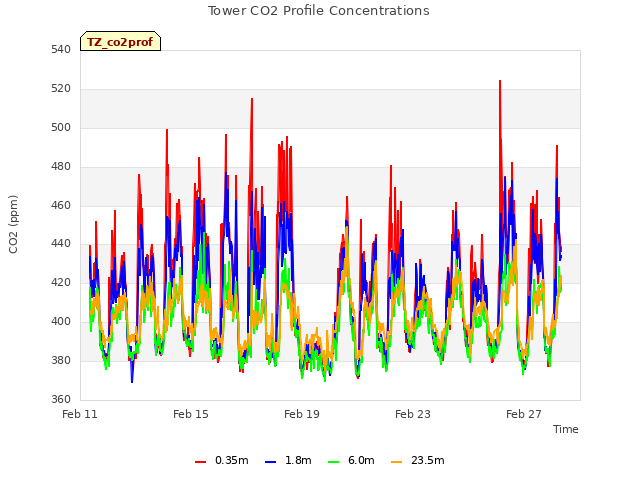Viewport: 640px width, 480px height.
Task: Click the 500 y-axis tick label
Action: tap(61, 128)
